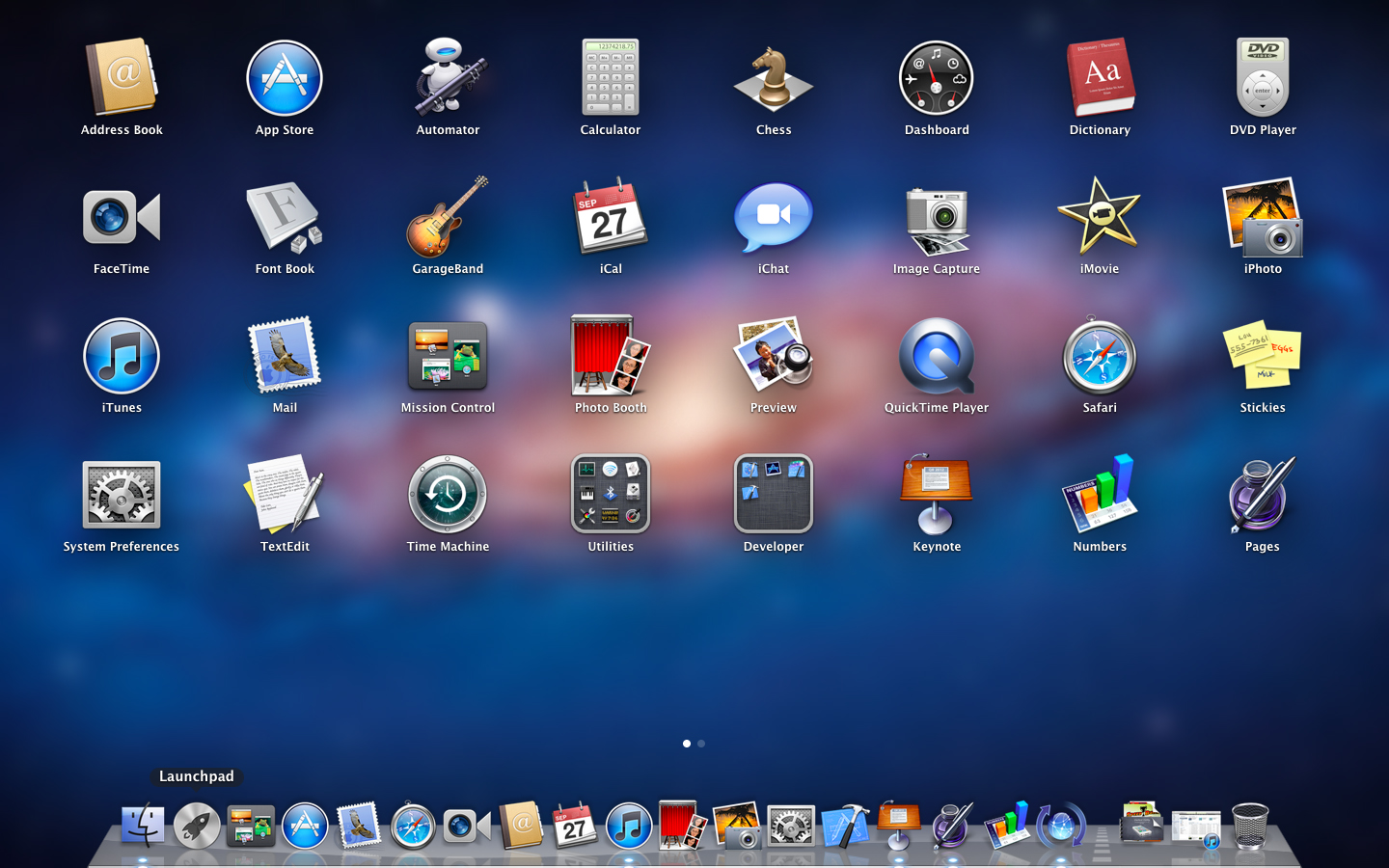
Task: Open Numbers from the Launchpad grid
Action: click(x=1100, y=495)
